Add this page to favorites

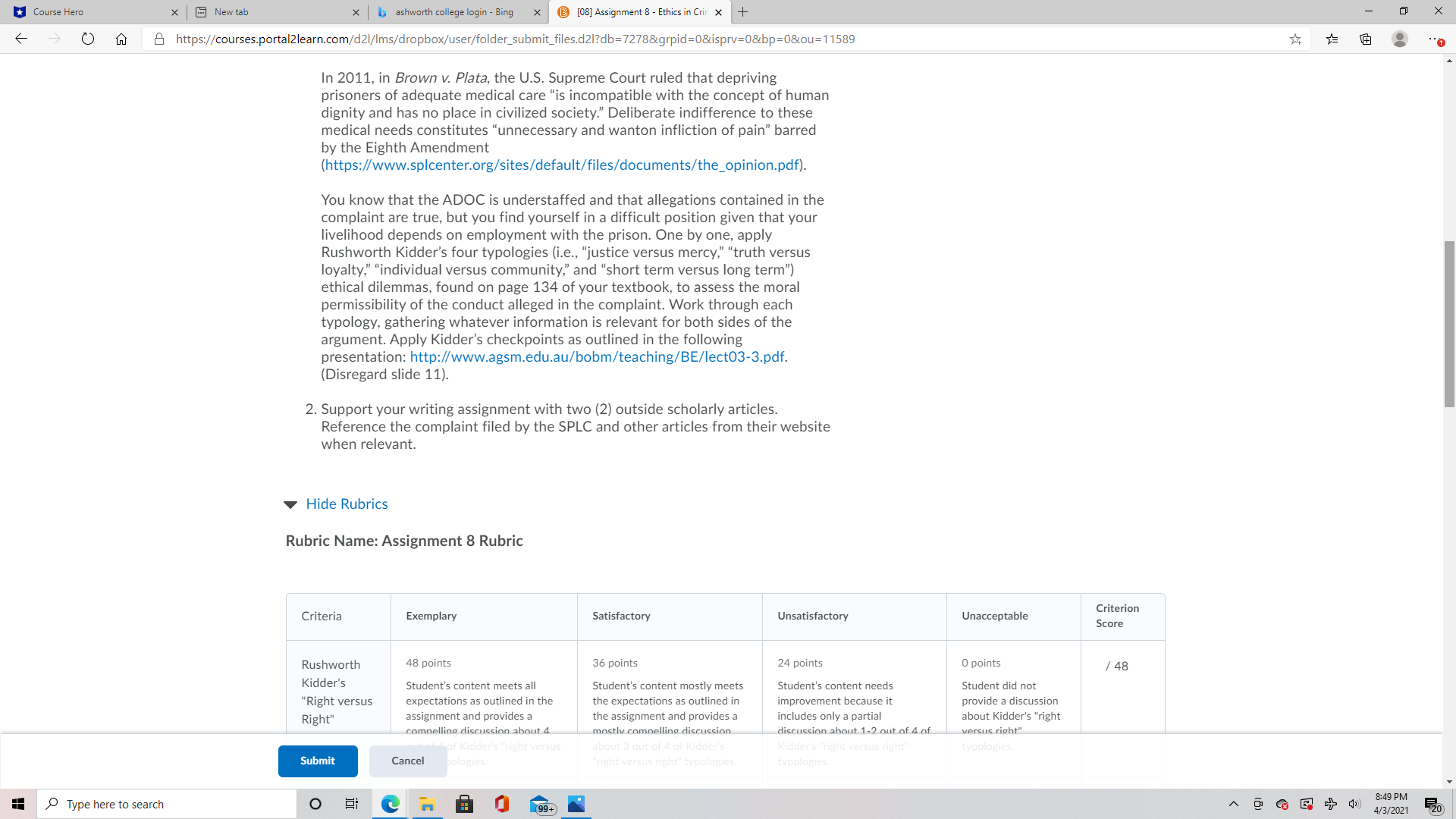[1295, 39]
